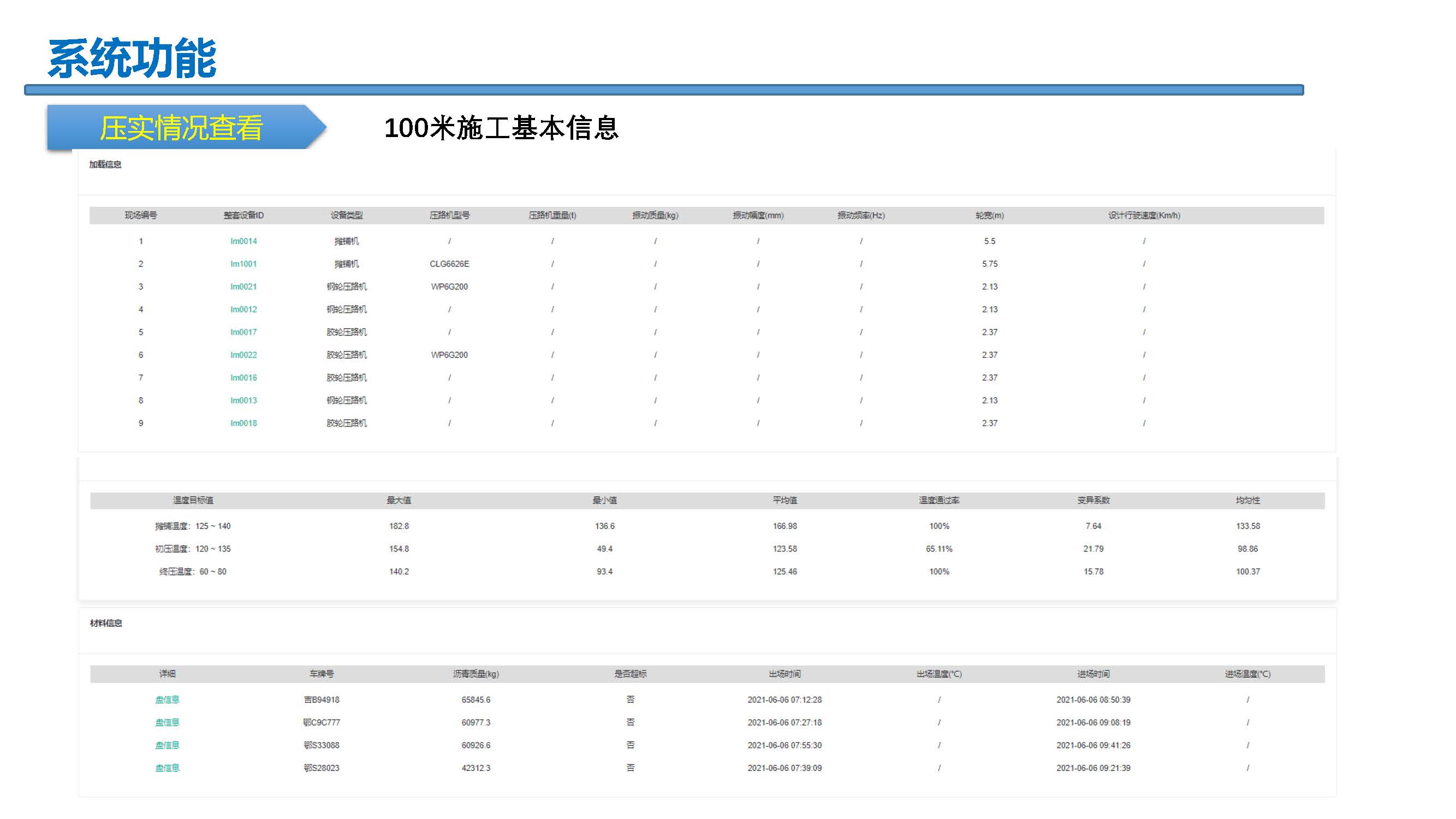Click device ID lm0012
Image resolution: width=1456 pixels, height=819 pixels.
[x=243, y=309]
